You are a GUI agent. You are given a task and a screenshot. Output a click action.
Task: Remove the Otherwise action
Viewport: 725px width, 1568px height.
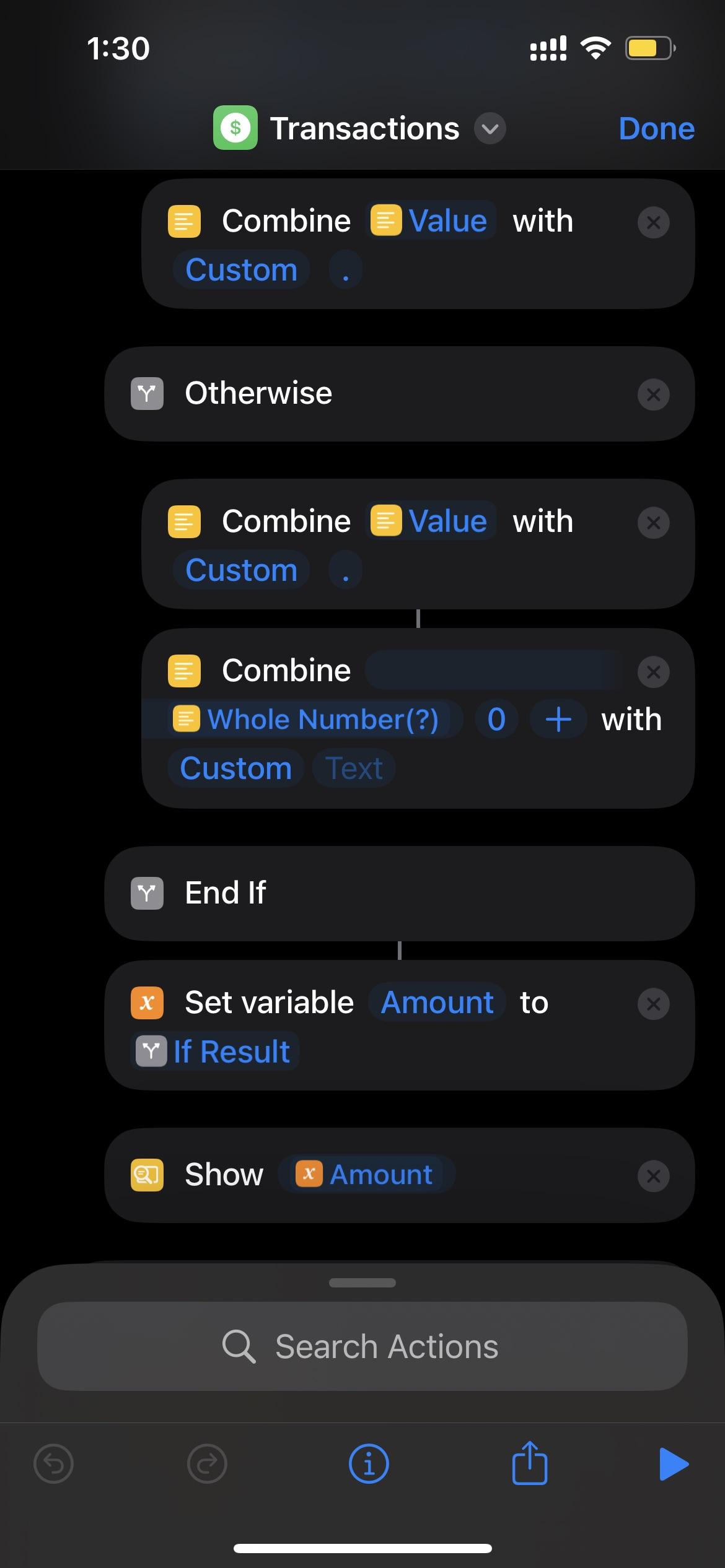pyautogui.click(x=653, y=394)
